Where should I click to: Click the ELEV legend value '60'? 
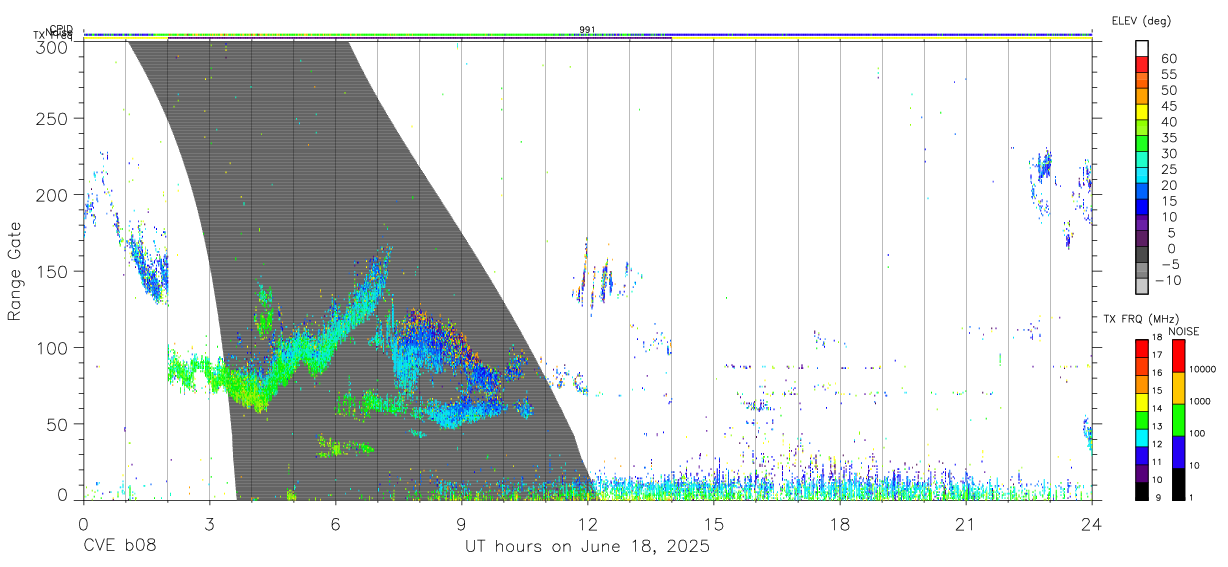click(1168, 59)
